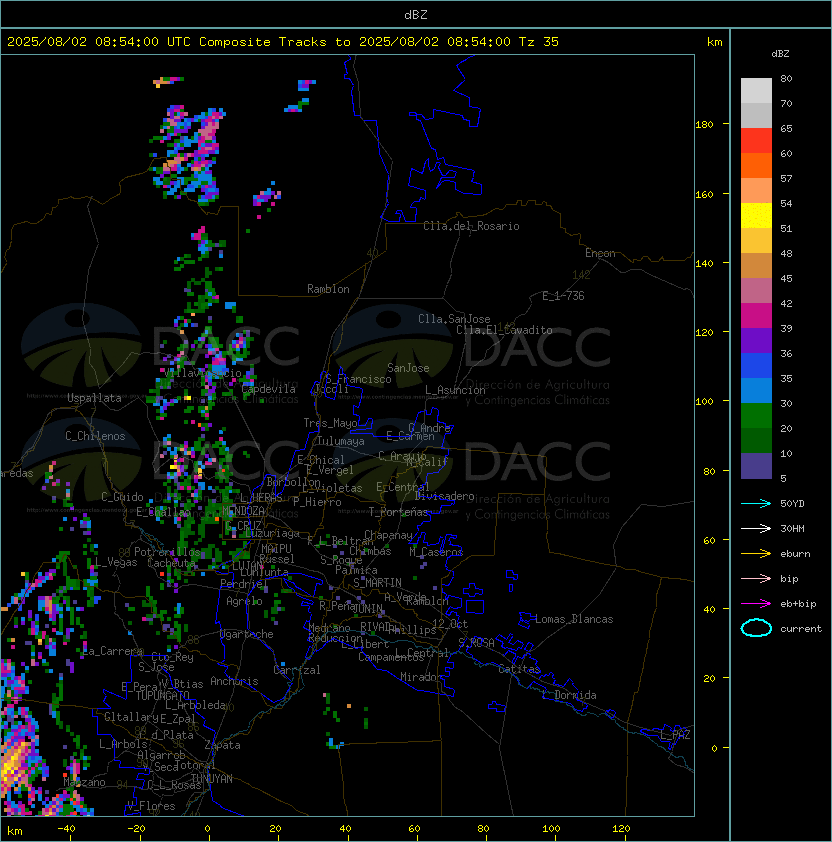This screenshot has width=832, height=842.
Task: Click the 'dBZ' label above the color scale
Action: (780, 54)
